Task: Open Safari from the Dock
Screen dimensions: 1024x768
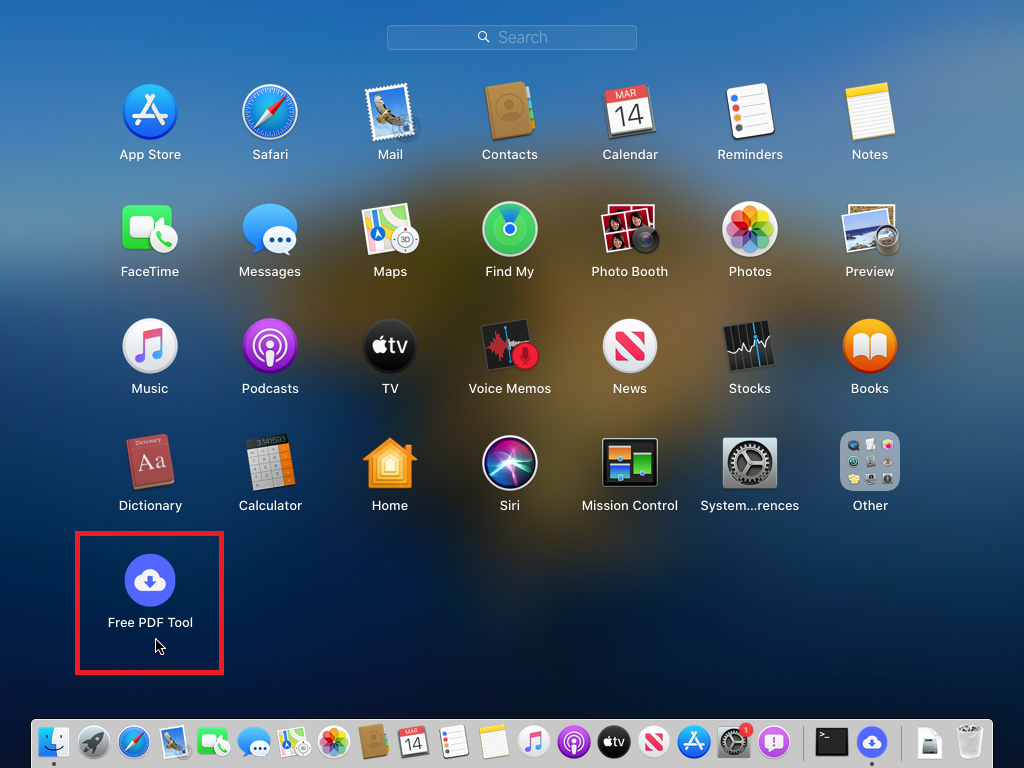Action: tap(133, 743)
